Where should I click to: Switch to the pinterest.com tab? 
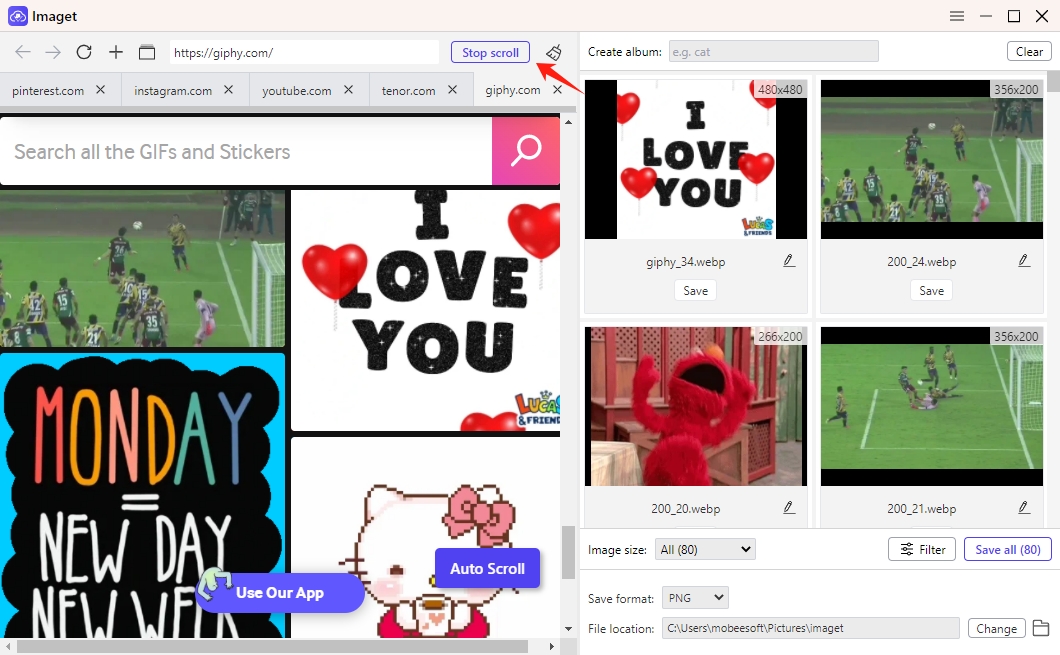coord(48,91)
